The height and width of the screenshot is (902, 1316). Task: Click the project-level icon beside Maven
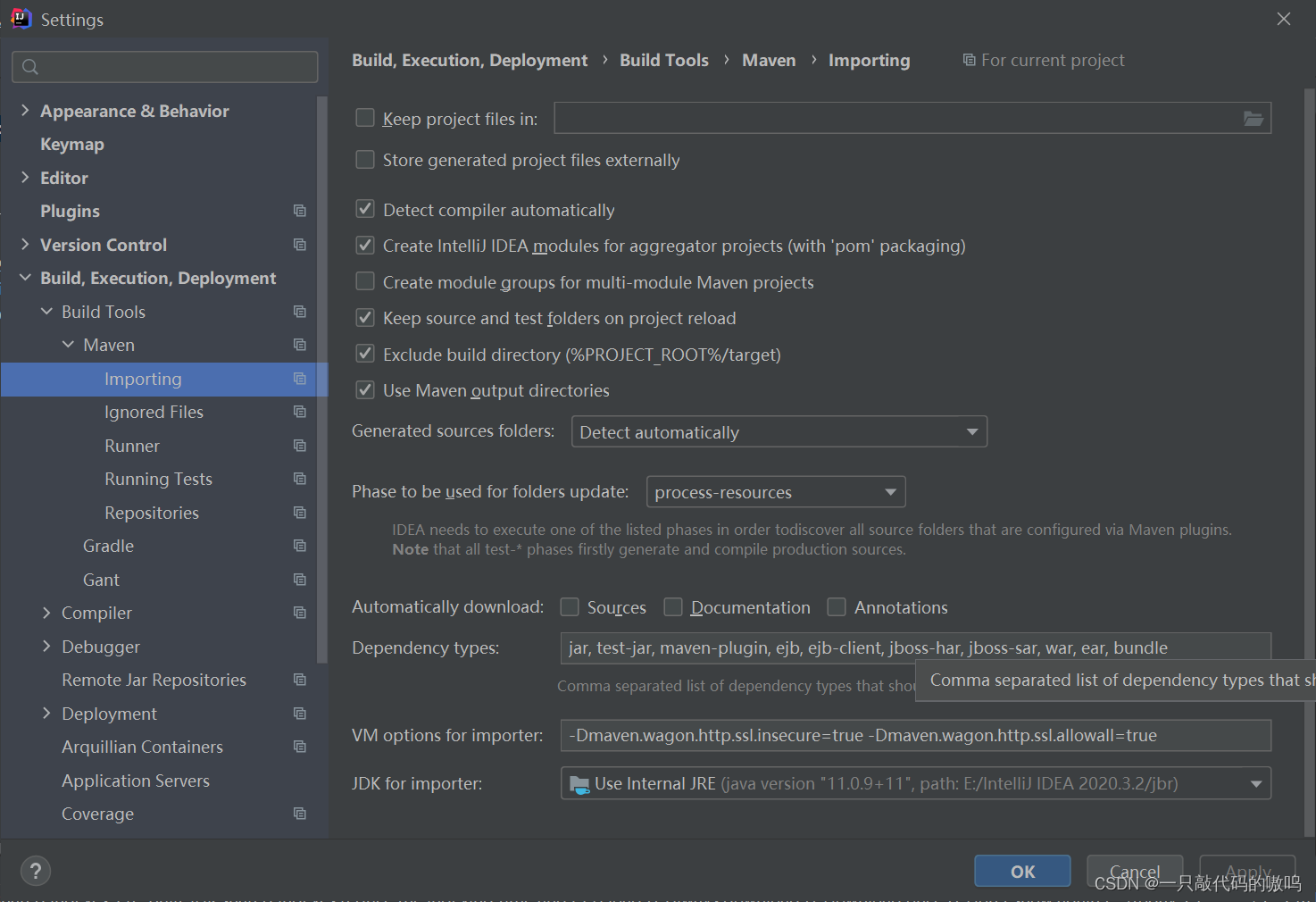300,345
